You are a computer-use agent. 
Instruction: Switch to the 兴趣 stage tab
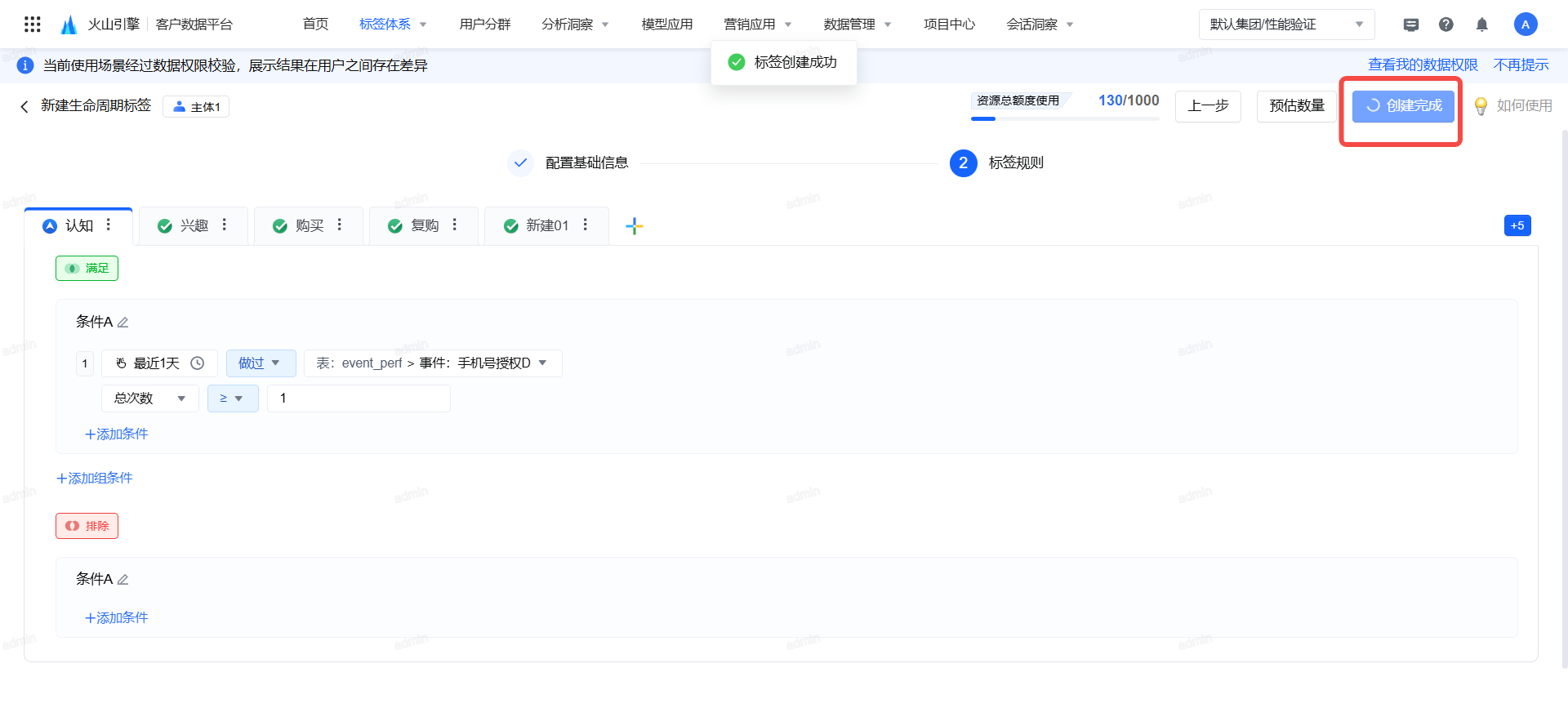point(194,226)
